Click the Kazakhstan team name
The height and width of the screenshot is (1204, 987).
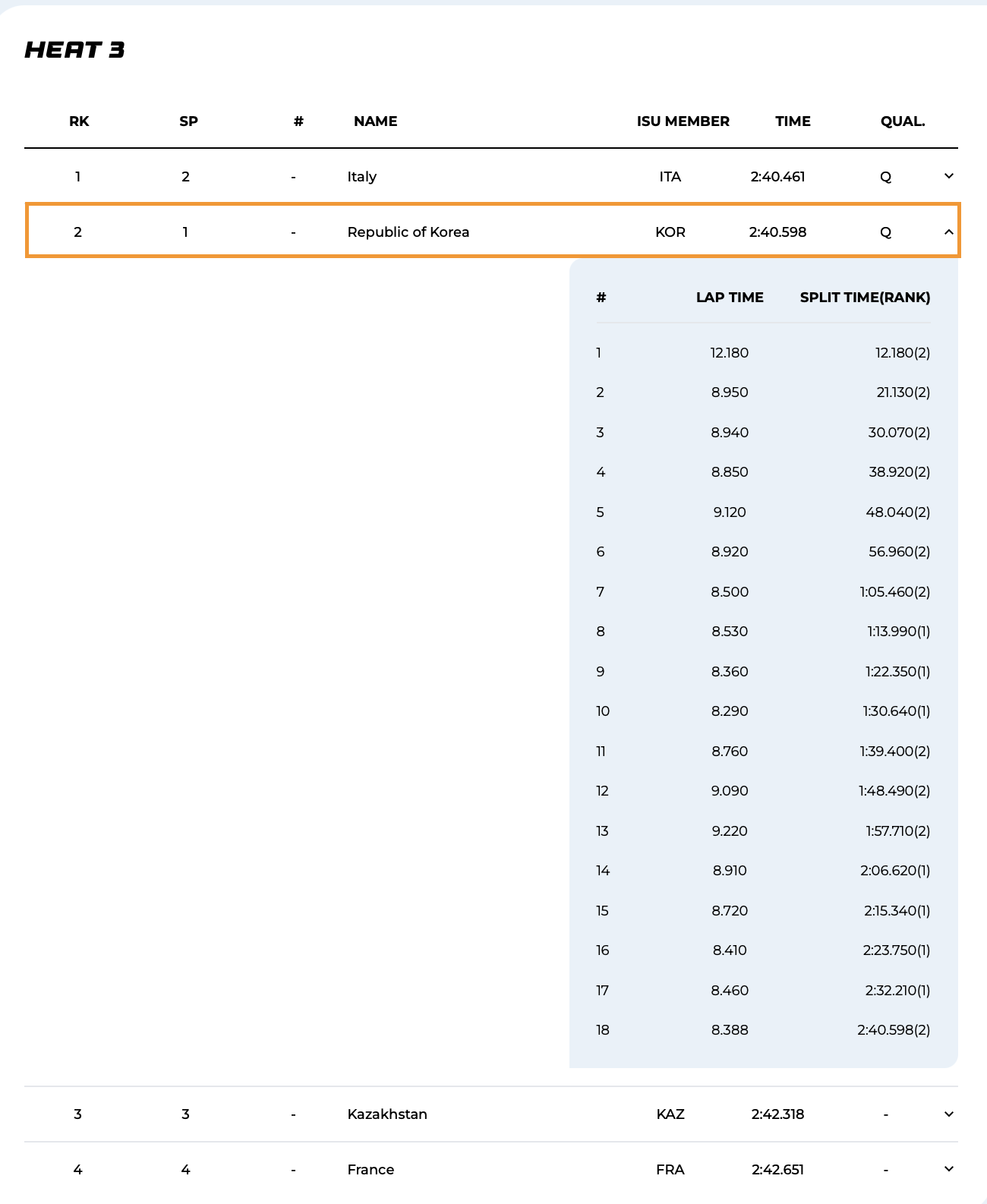[x=387, y=1114]
